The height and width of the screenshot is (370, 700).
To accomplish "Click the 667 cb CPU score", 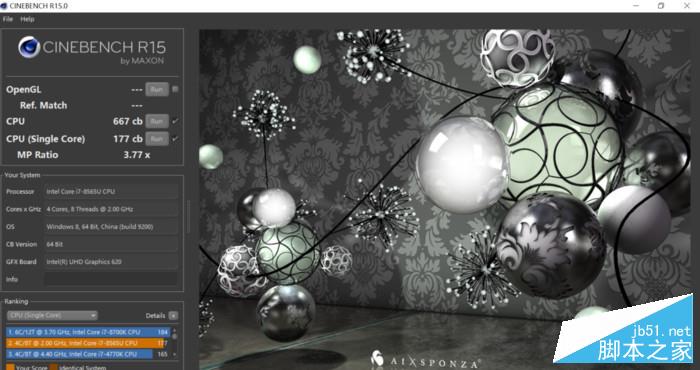I will pyautogui.click(x=128, y=121).
